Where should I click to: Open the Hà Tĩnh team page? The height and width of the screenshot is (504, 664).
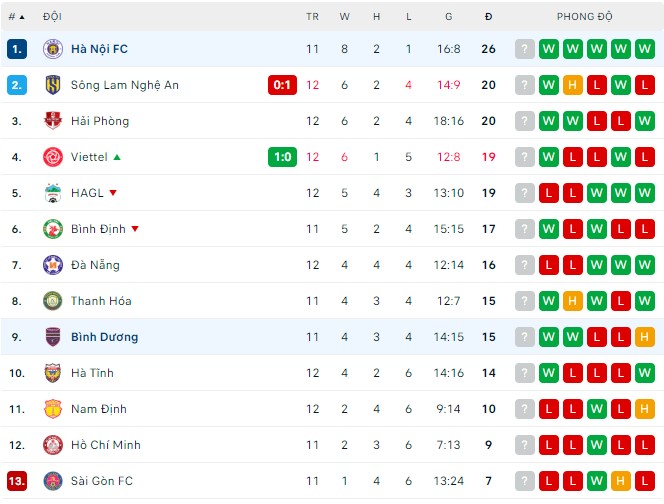click(92, 373)
